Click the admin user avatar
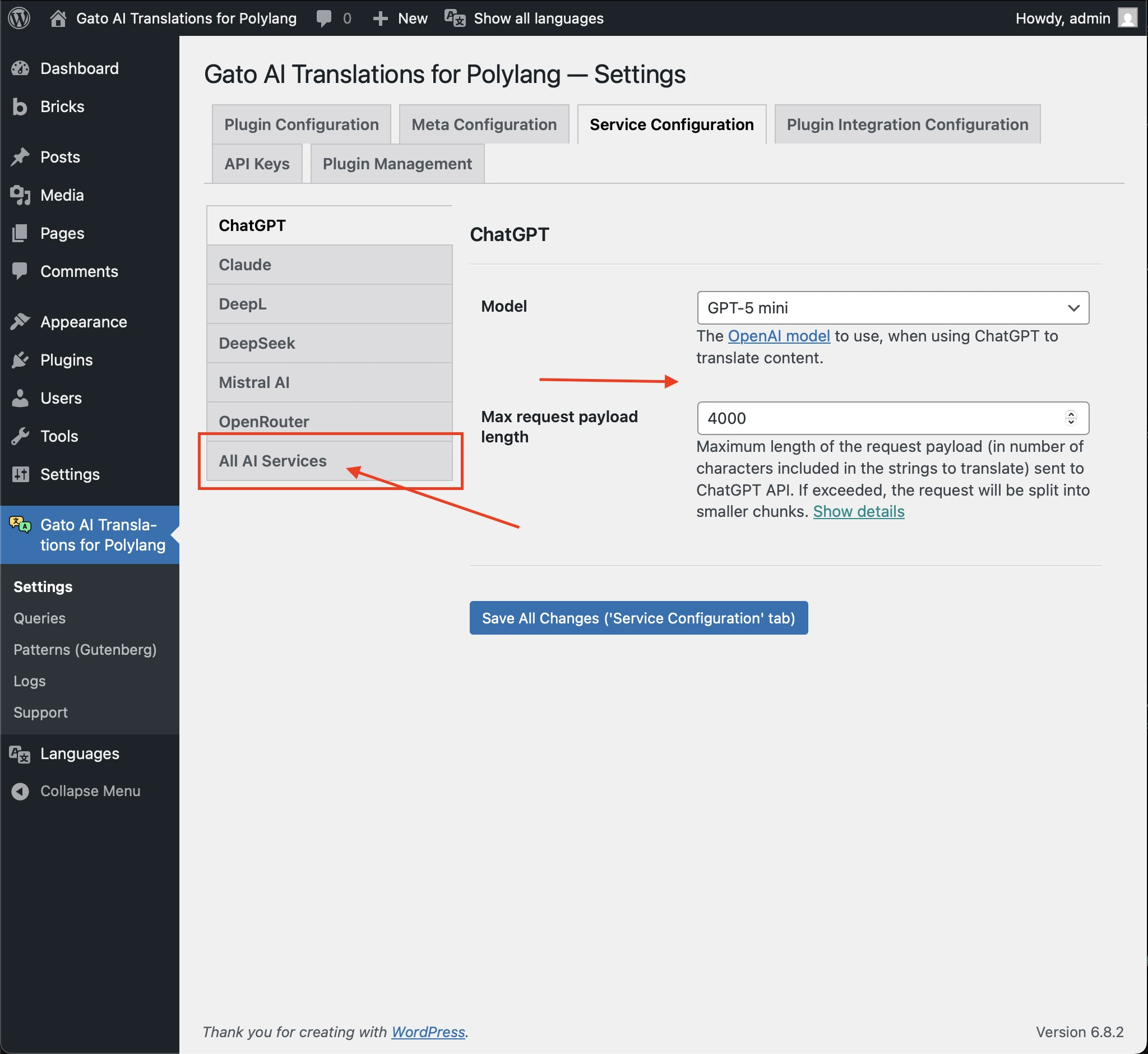 point(1127,19)
